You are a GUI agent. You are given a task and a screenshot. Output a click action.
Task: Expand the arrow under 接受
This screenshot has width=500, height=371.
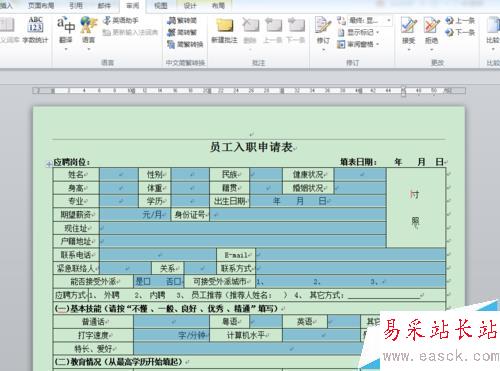tap(409, 50)
